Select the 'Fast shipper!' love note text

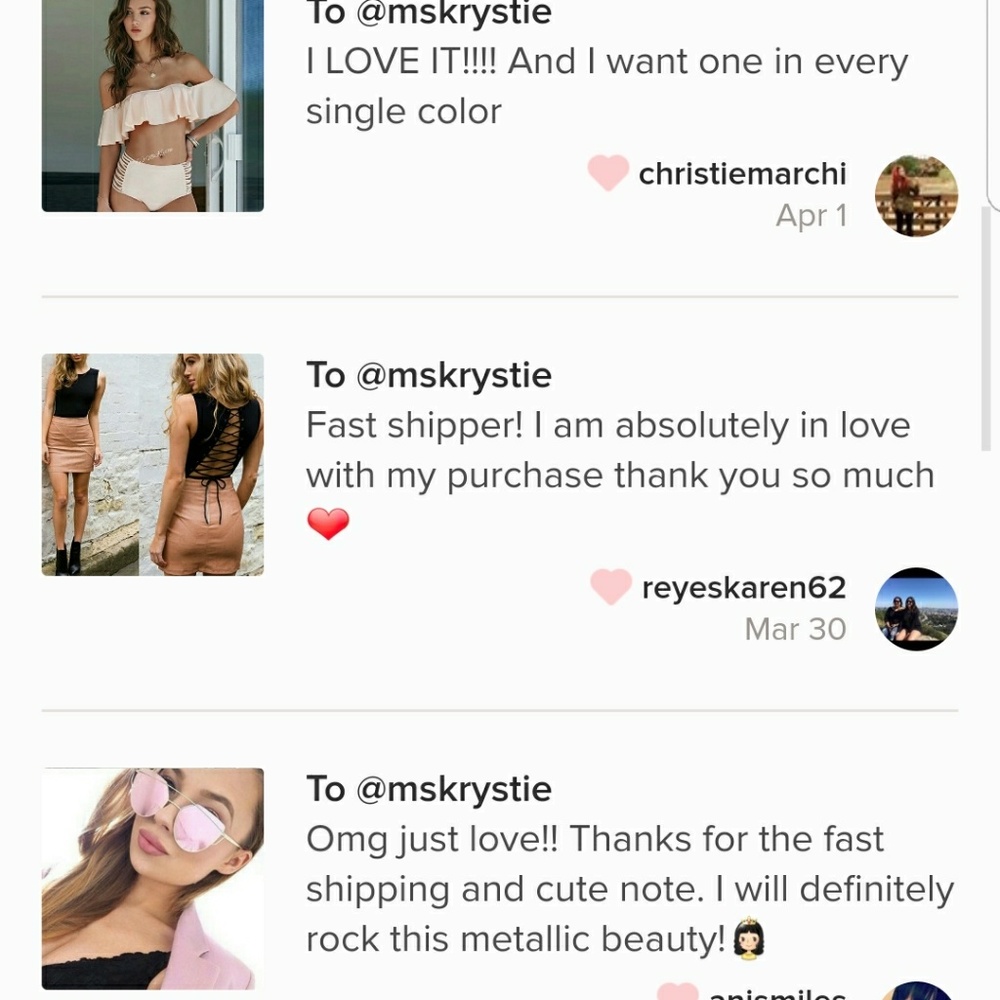(x=620, y=451)
